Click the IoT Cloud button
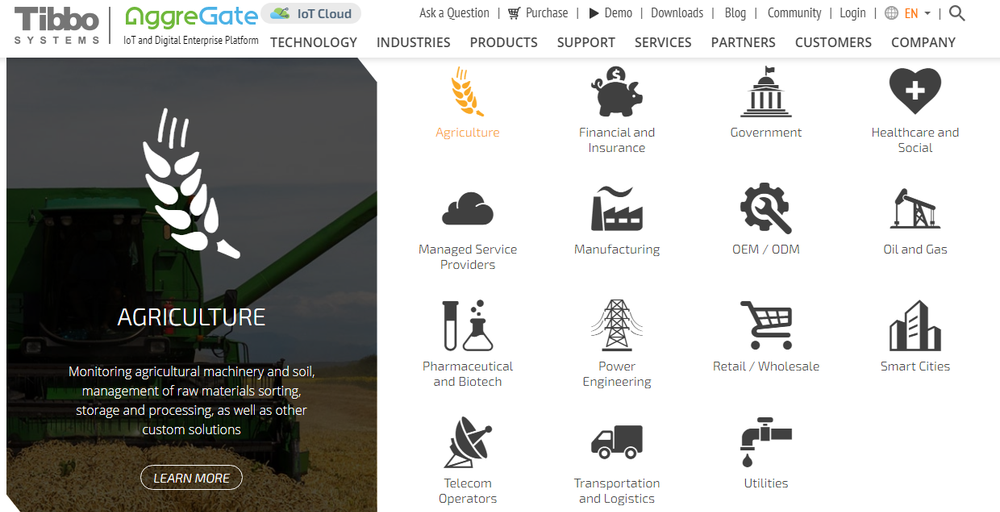 [x=311, y=13]
